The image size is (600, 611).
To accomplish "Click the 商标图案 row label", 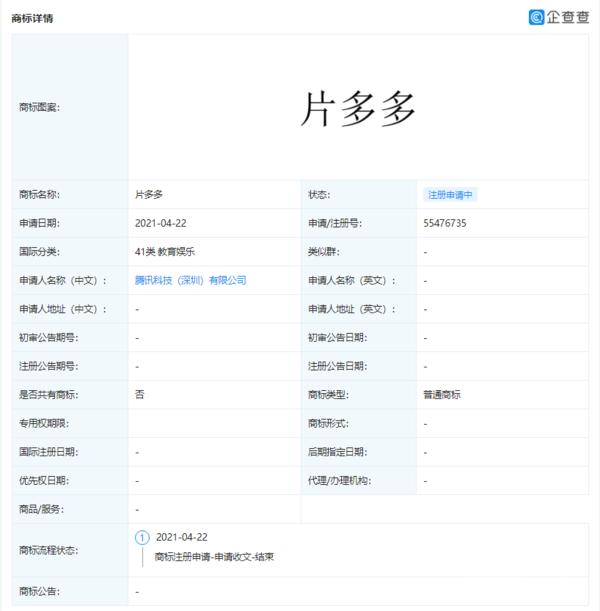I will [39, 107].
